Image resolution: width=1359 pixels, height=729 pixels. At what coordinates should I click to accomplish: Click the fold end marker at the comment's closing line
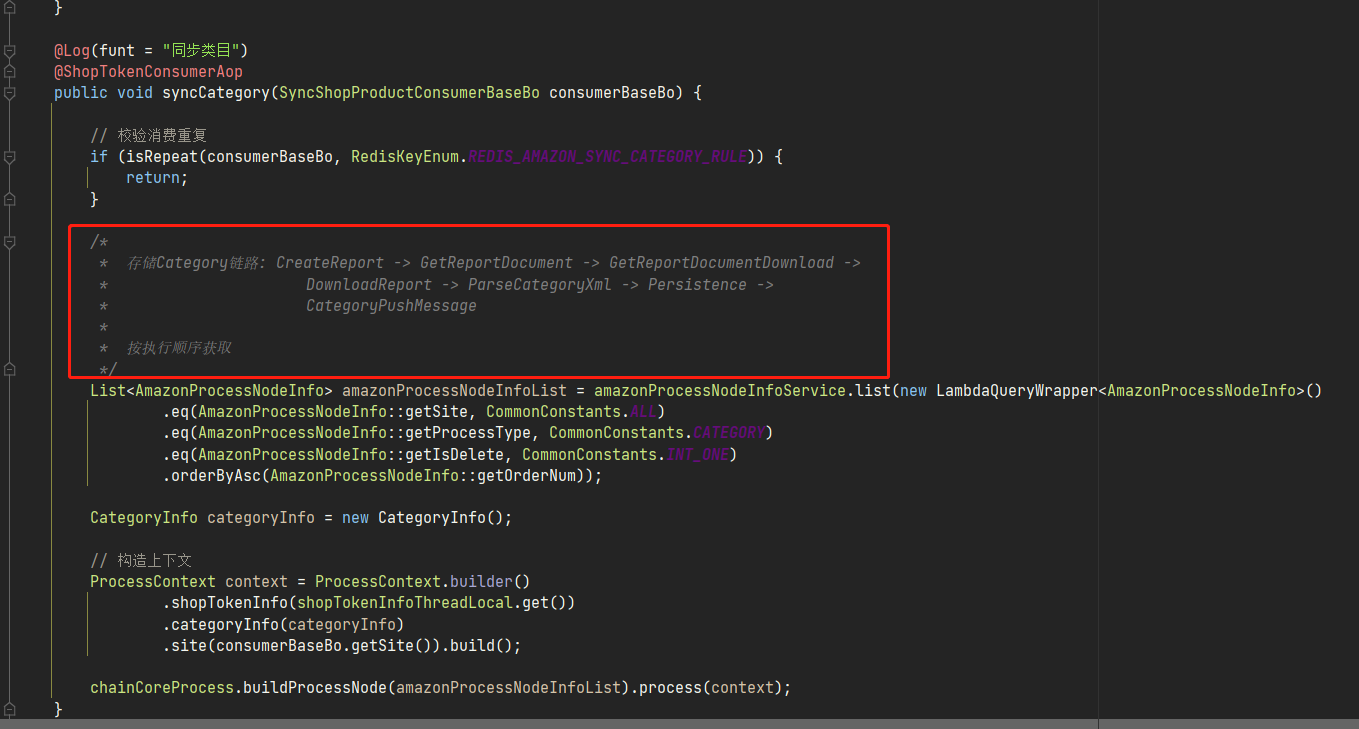coord(9,370)
